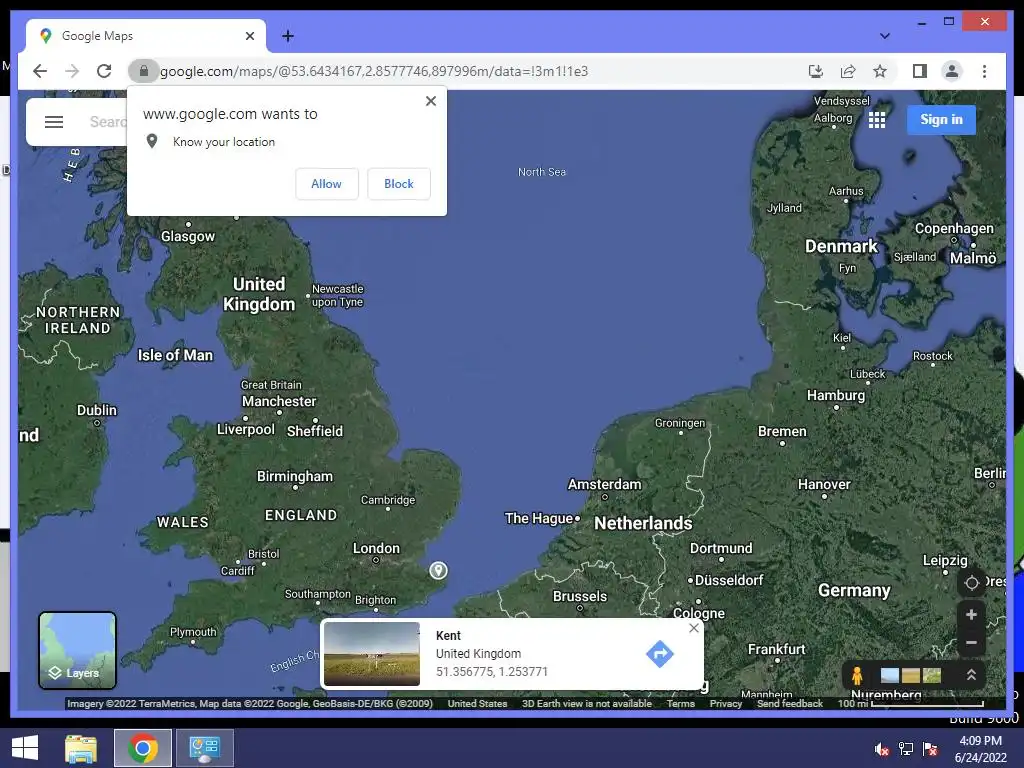The width and height of the screenshot is (1024, 768).
Task: Click the Chrome taskbar icon
Action: tap(142, 748)
